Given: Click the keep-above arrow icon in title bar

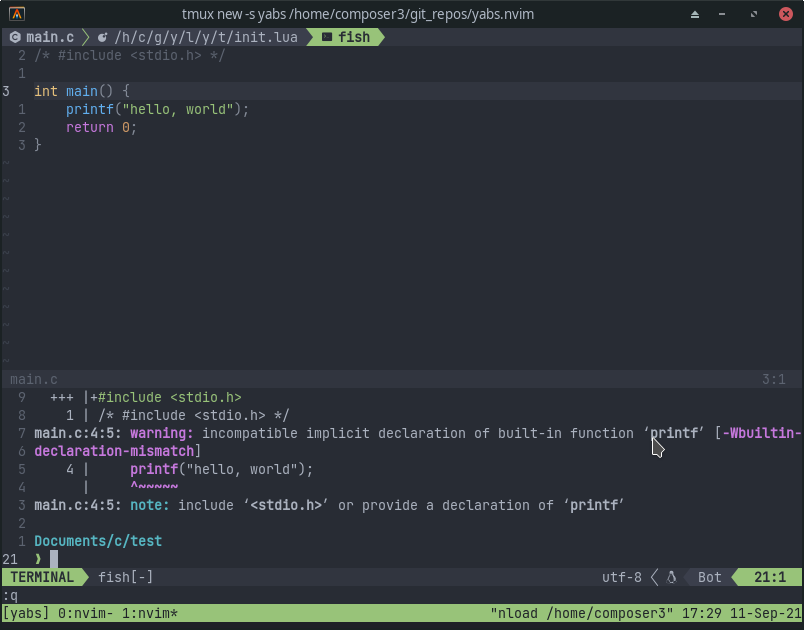Looking at the screenshot, I should pos(695,14).
